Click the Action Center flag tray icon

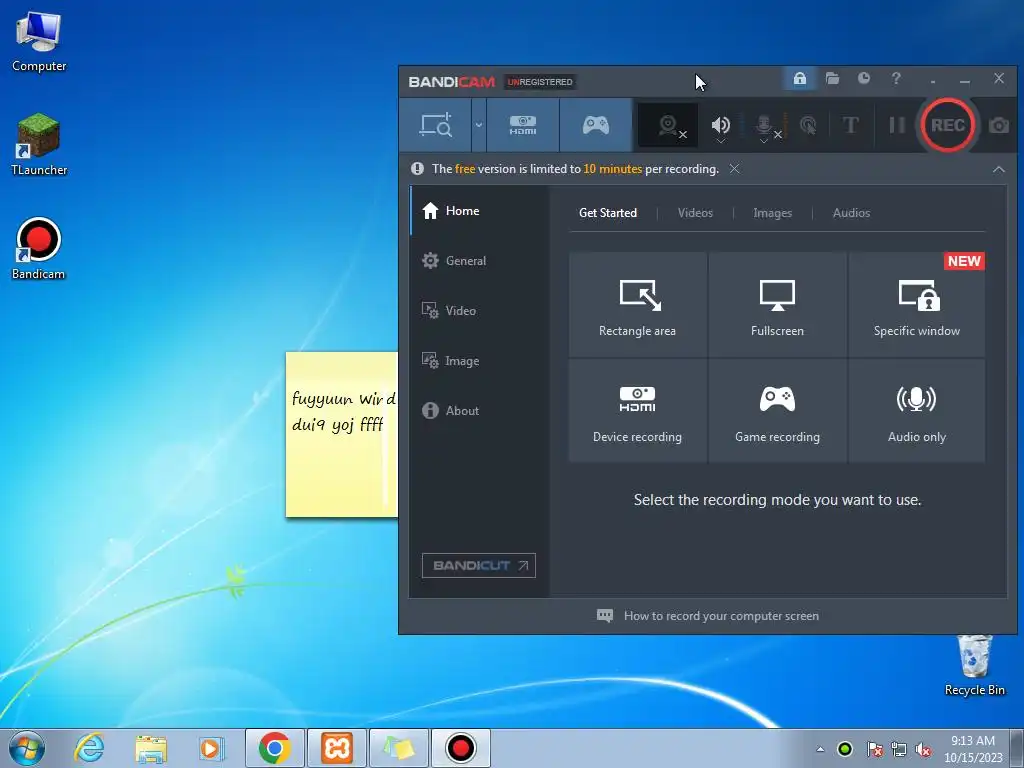tap(875, 749)
